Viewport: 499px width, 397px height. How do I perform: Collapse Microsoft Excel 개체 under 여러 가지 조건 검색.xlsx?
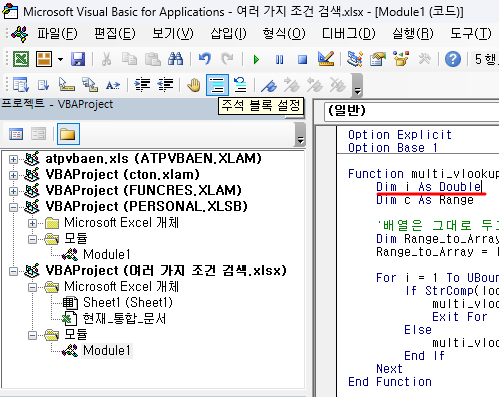click(32, 287)
